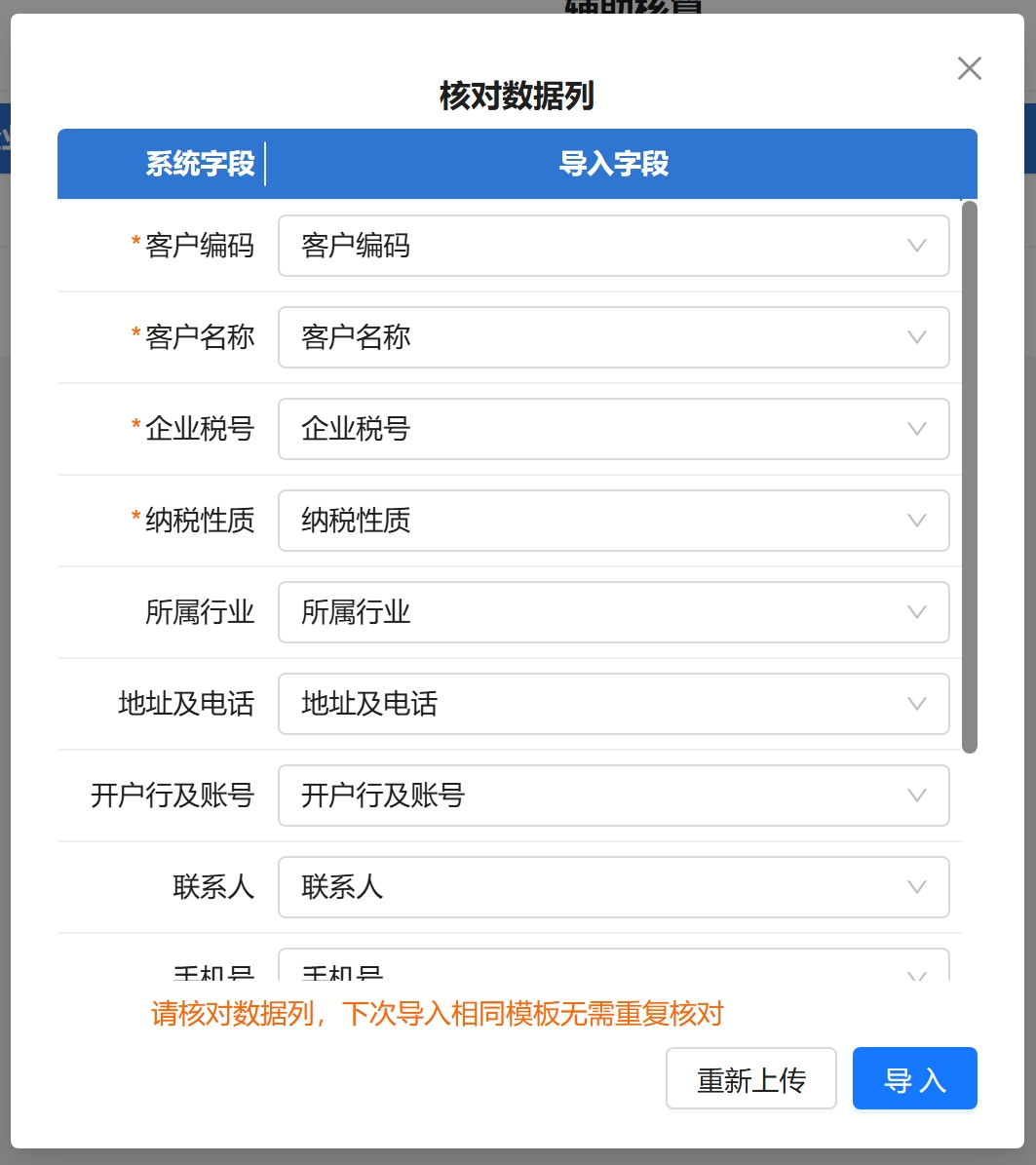This screenshot has height=1165, width=1036.
Task: Click the 导入 button
Action: click(914, 1079)
